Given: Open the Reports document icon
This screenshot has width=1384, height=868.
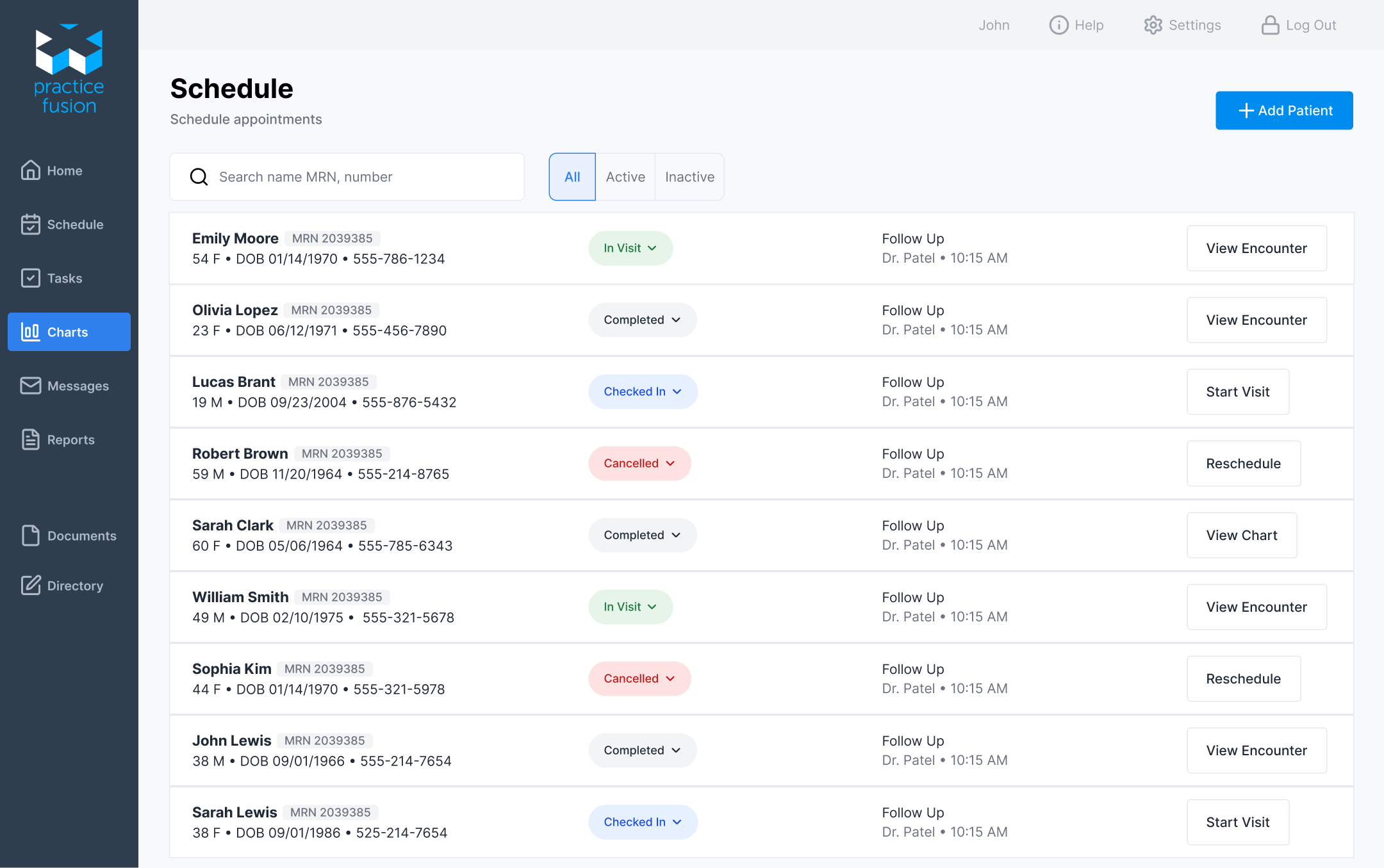Looking at the screenshot, I should point(30,439).
